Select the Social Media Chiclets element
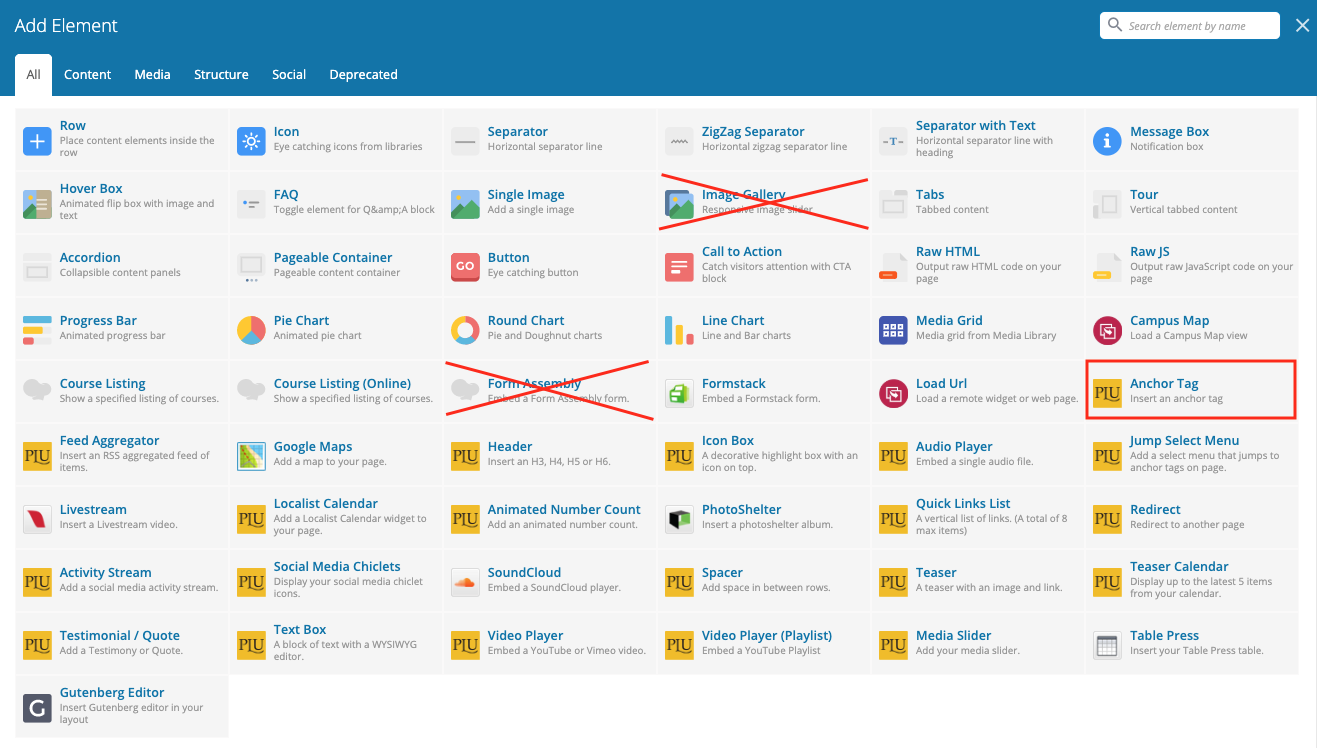Screen dimensions: 1317x748 pyautogui.click(x=336, y=582)
